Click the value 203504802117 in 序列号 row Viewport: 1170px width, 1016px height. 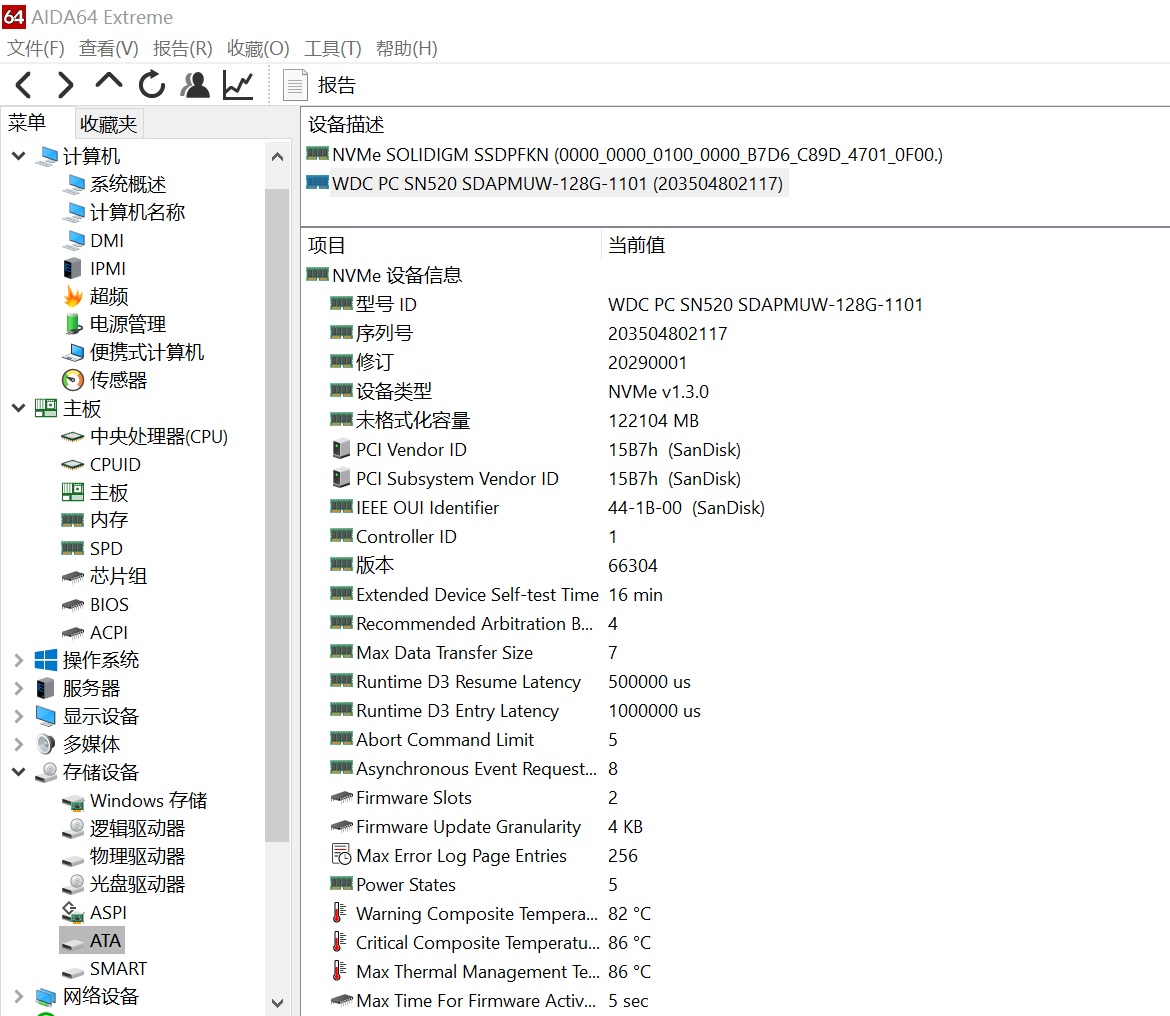667,333
